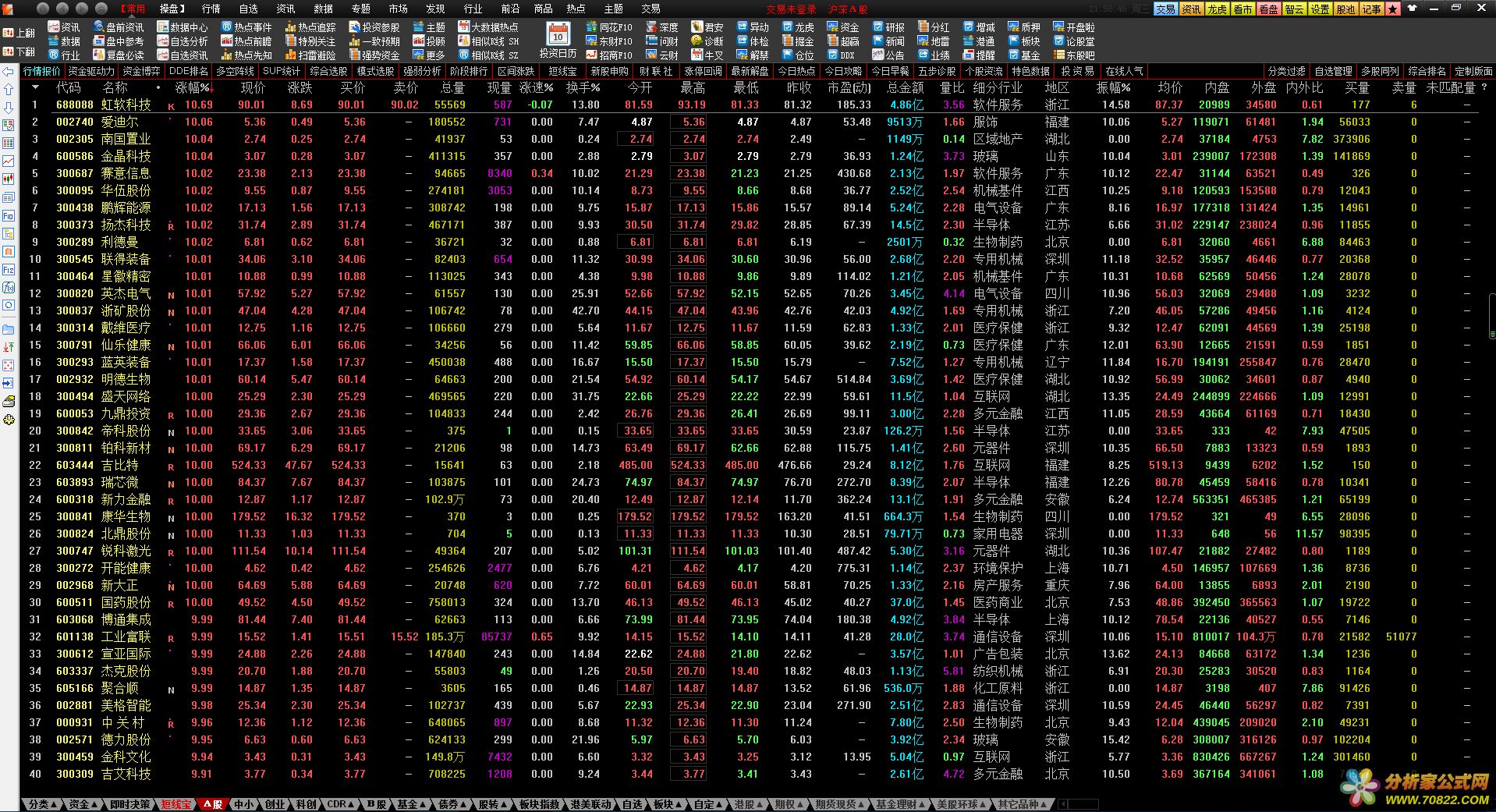1496x812 pixels.
Task: Expand the 股转▲ bottom tab menu
Action: coord(492,804)
